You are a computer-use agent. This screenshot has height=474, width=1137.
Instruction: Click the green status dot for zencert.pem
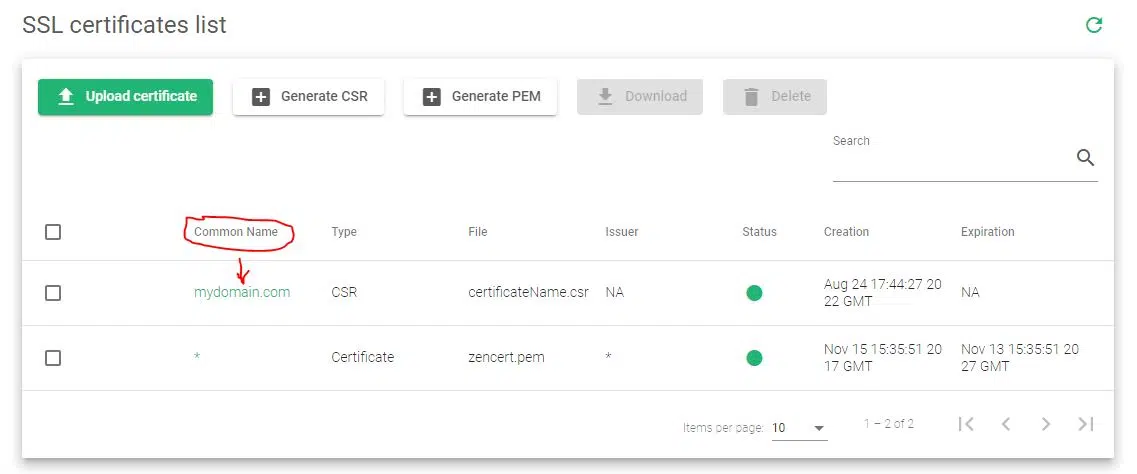pos(755,357)
